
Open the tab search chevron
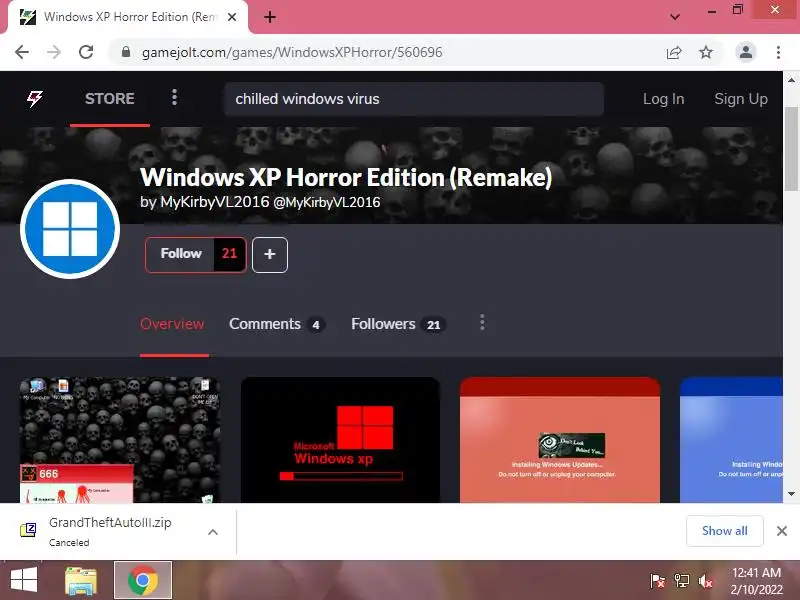coord(674,17)
